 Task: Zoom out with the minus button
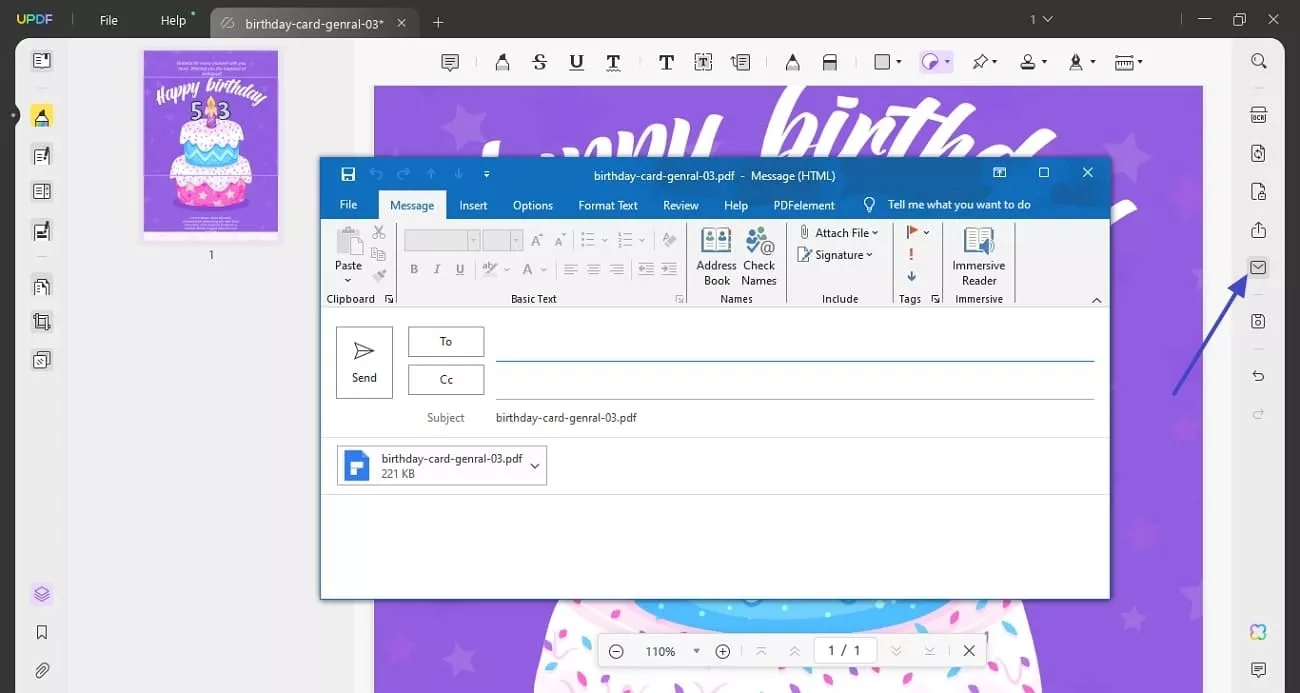pos(616,651)
